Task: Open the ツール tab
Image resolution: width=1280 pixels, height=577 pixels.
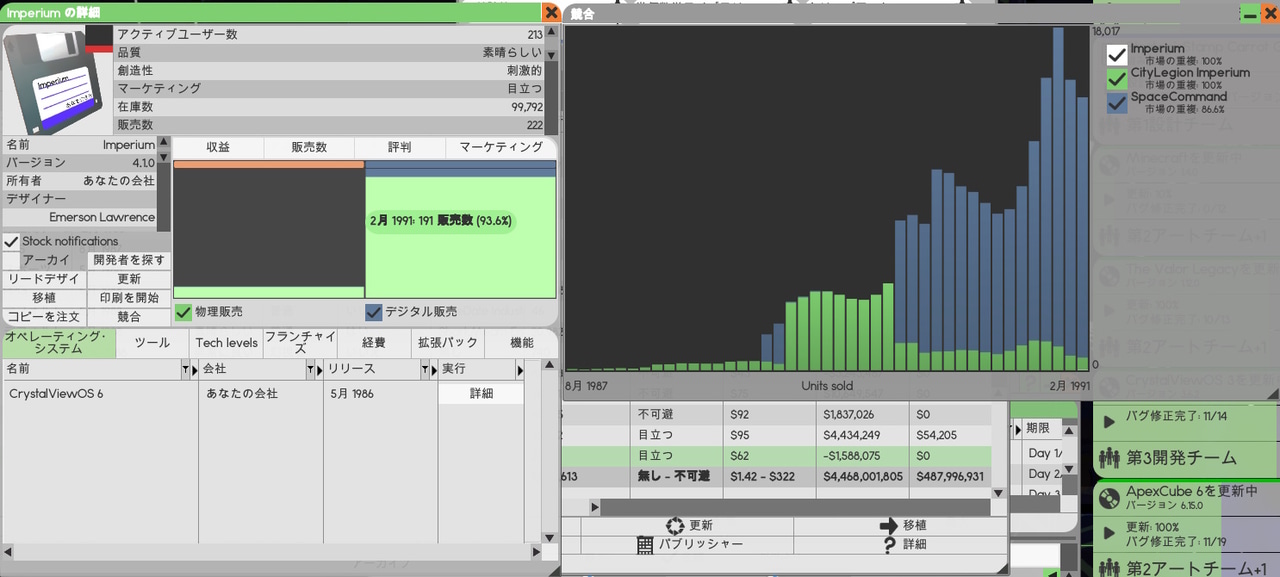Action: [x=152, y=343]
